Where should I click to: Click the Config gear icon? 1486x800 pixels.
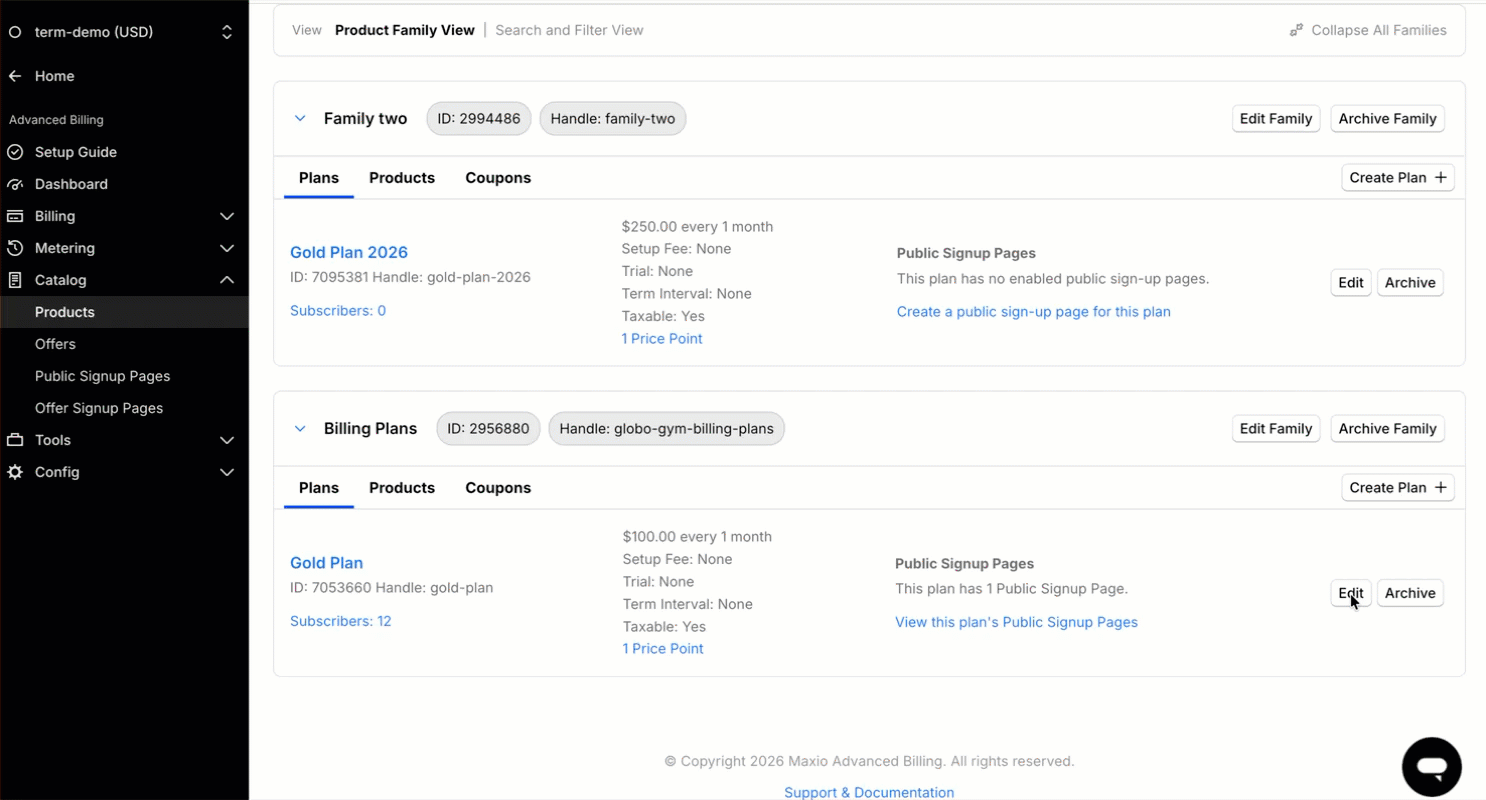click(x=15, y=472)
